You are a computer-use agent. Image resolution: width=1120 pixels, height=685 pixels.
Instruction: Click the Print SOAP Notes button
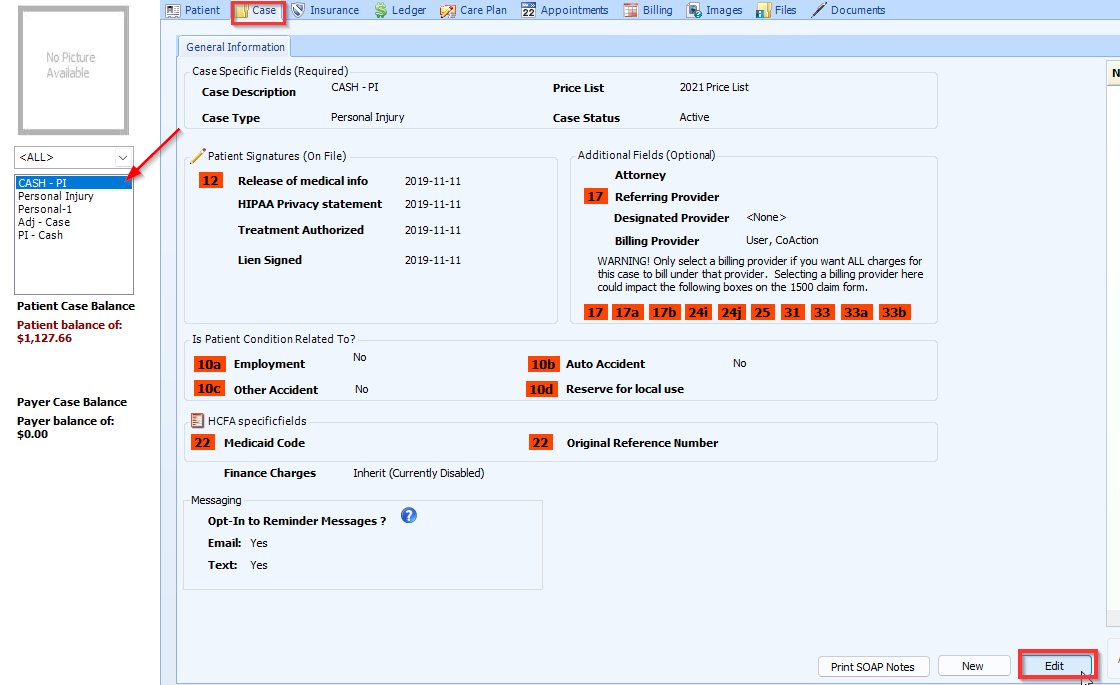(x=873, y=666)
